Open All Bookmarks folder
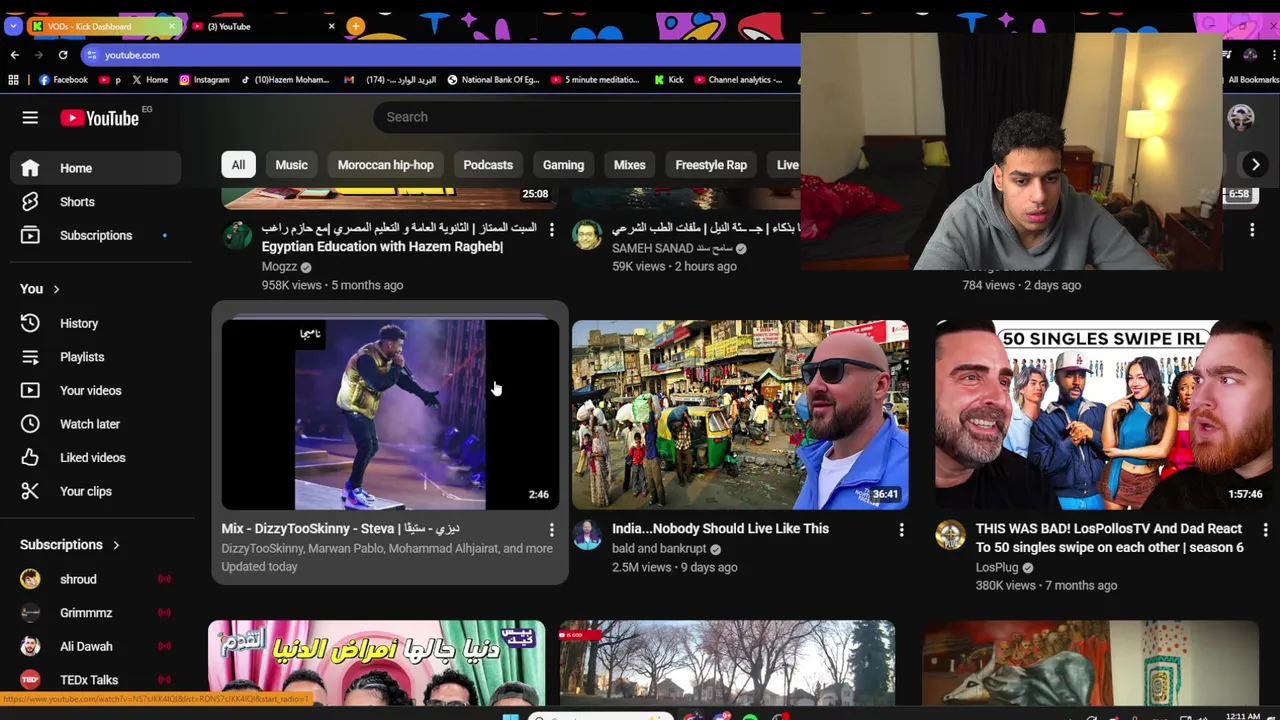The height and width of the screenshot is (720, 1280). [x=1248, y=80]
